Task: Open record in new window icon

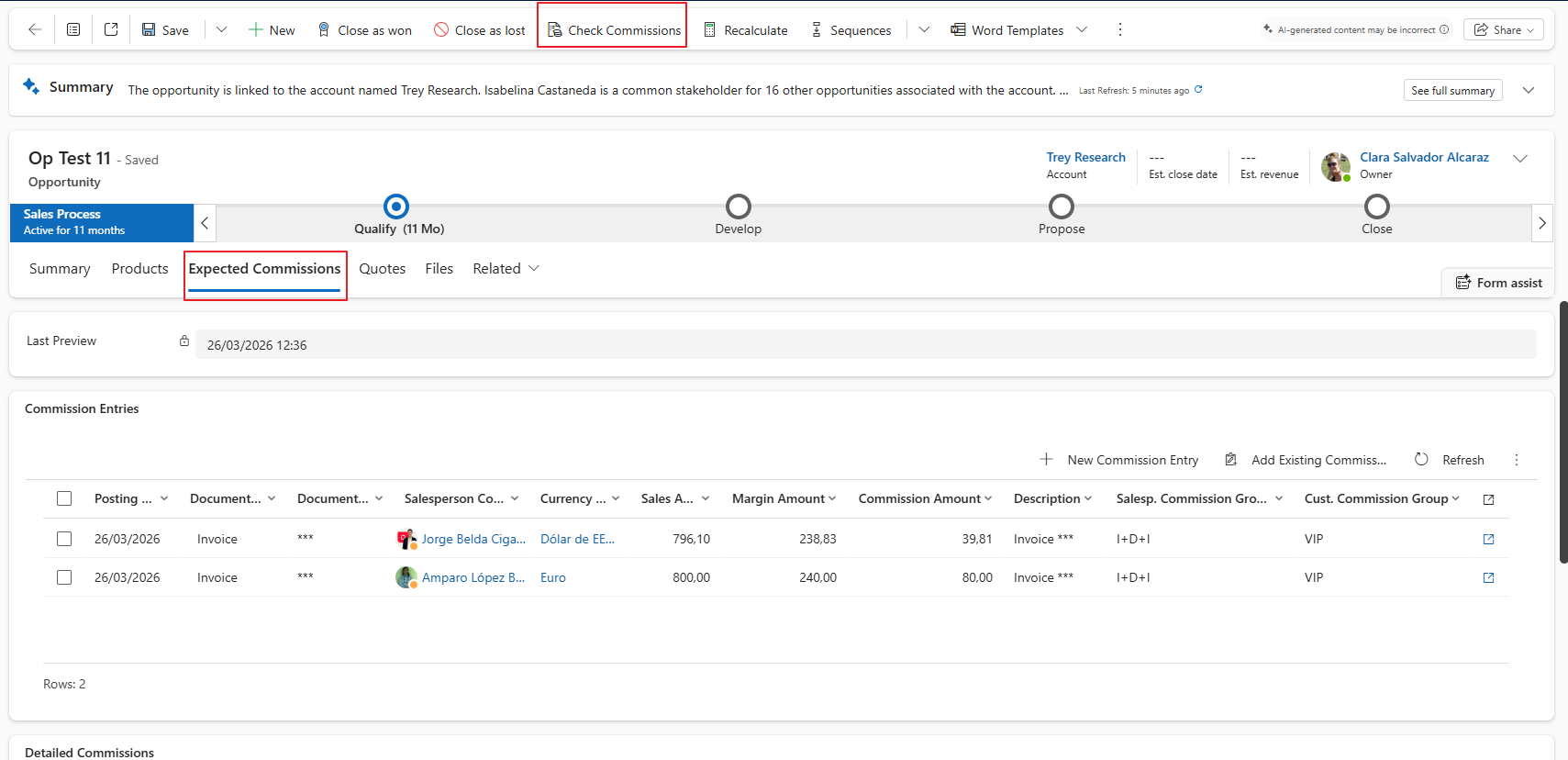Action: click(111, 29)
